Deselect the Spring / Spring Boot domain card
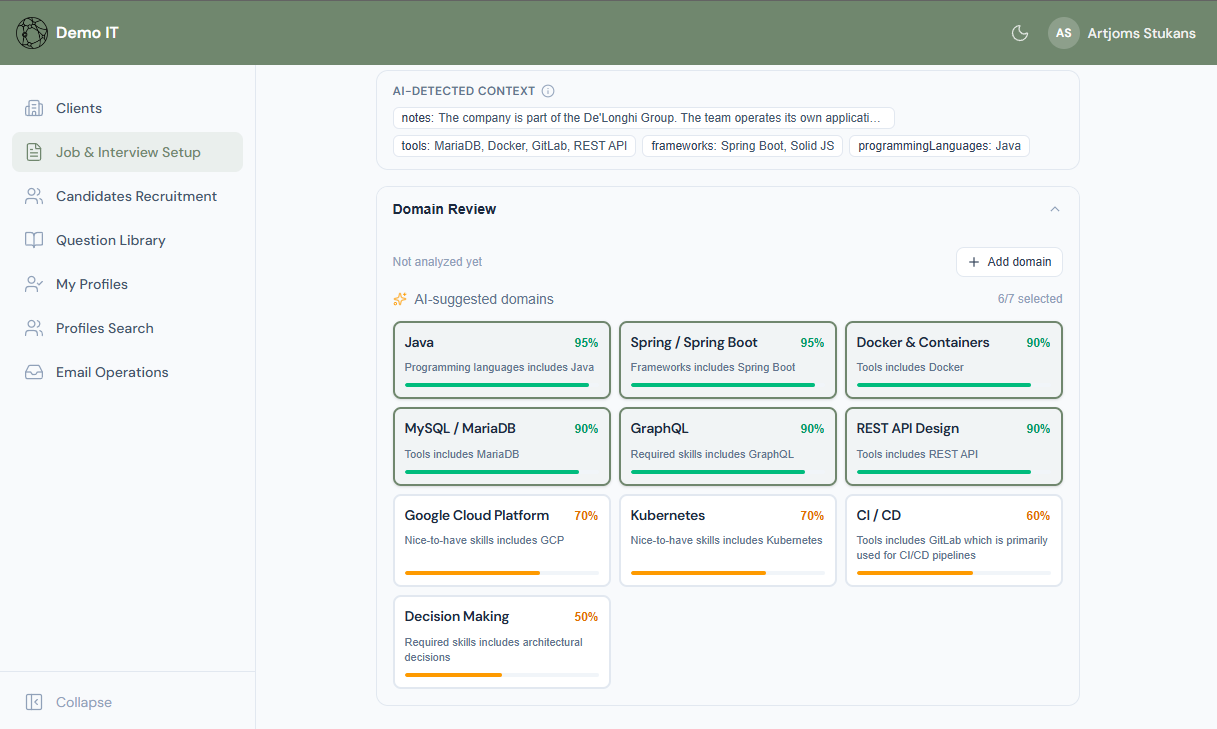 coord(728,360)
